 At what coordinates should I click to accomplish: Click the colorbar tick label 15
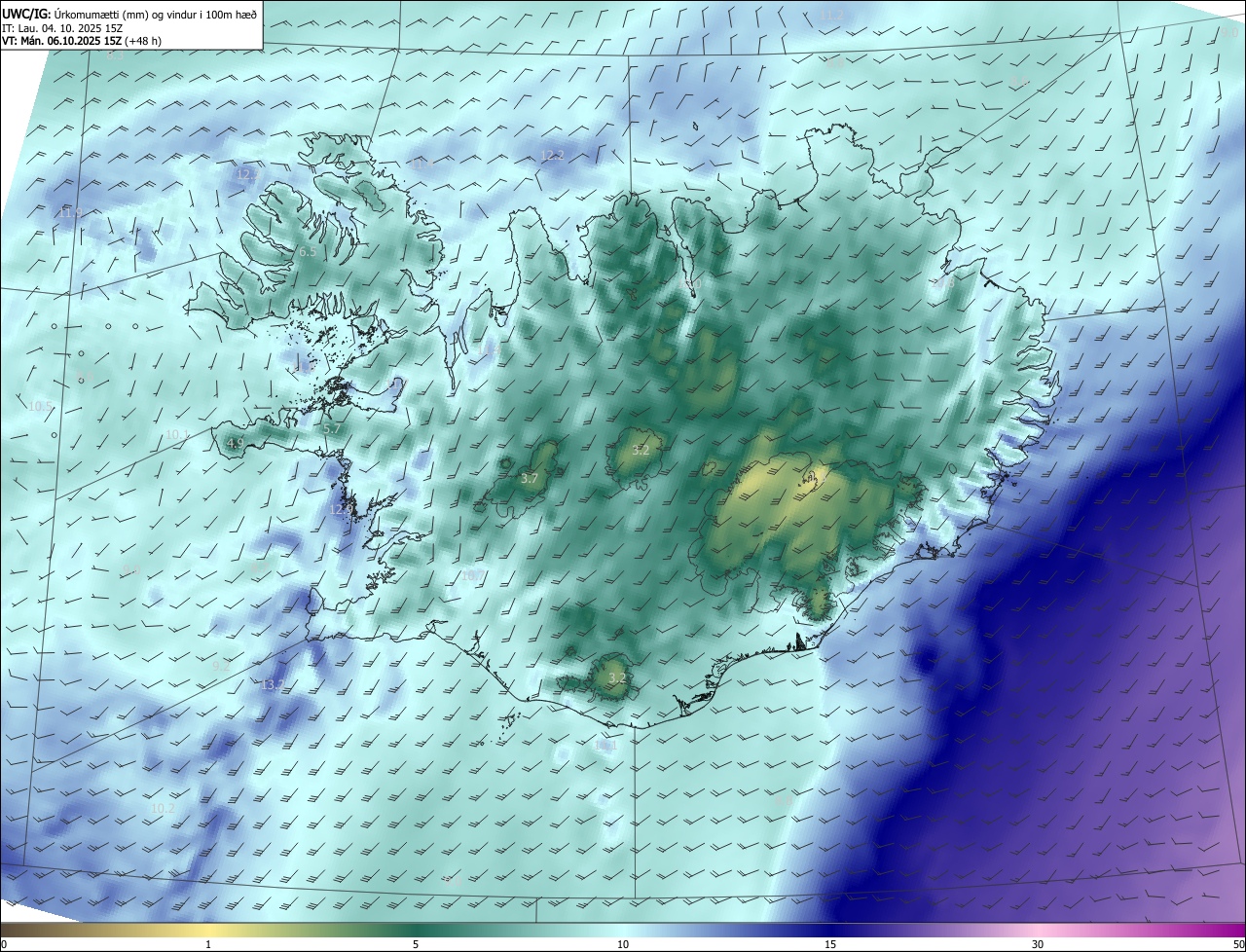pos(830,944)
